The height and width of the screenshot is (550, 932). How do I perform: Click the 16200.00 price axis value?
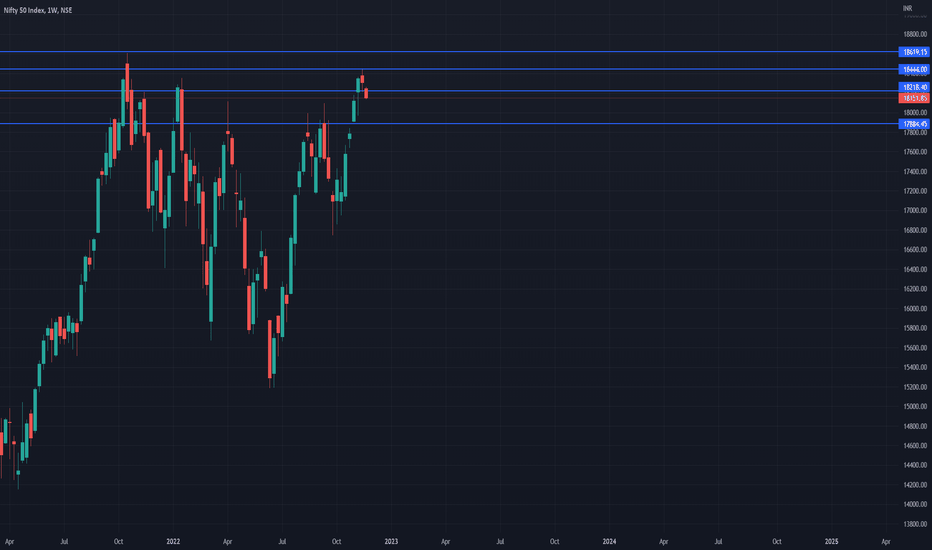coord(915,289)
